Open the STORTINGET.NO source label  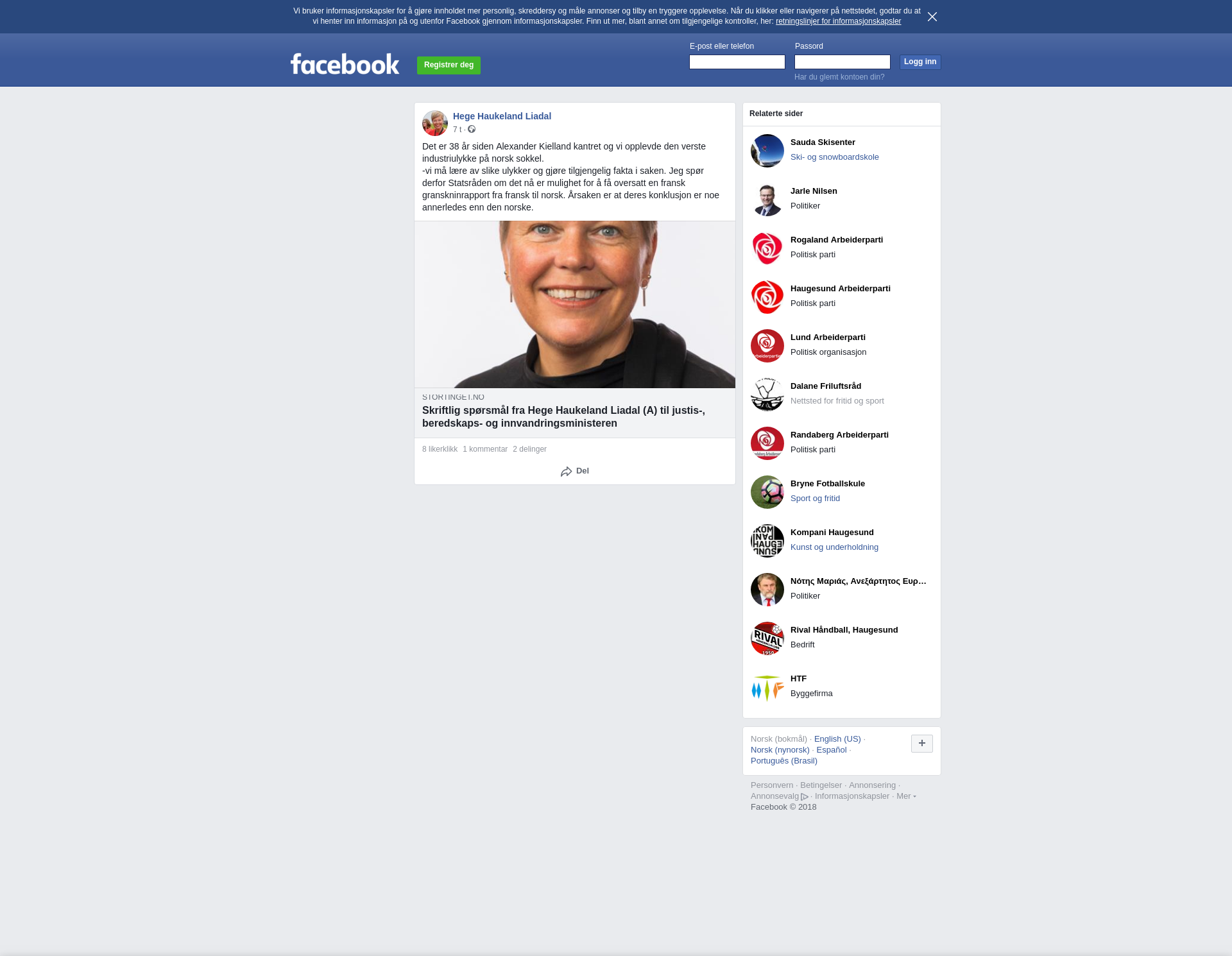click(453, 397)
